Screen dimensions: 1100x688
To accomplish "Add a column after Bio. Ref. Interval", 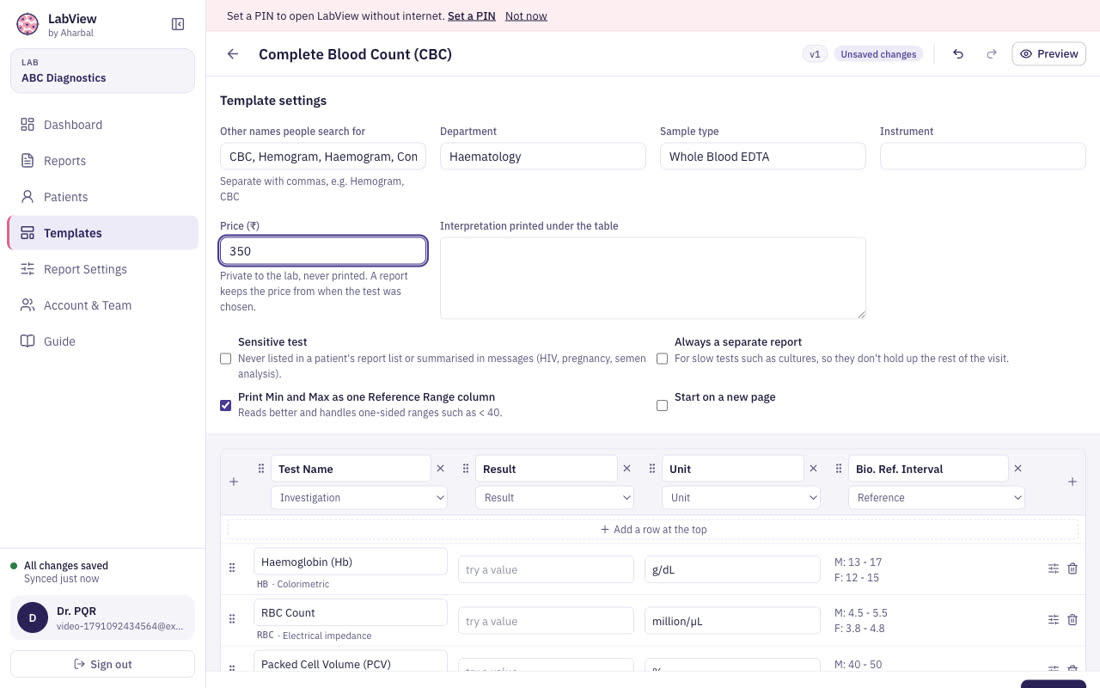I will pos(1072,482).
